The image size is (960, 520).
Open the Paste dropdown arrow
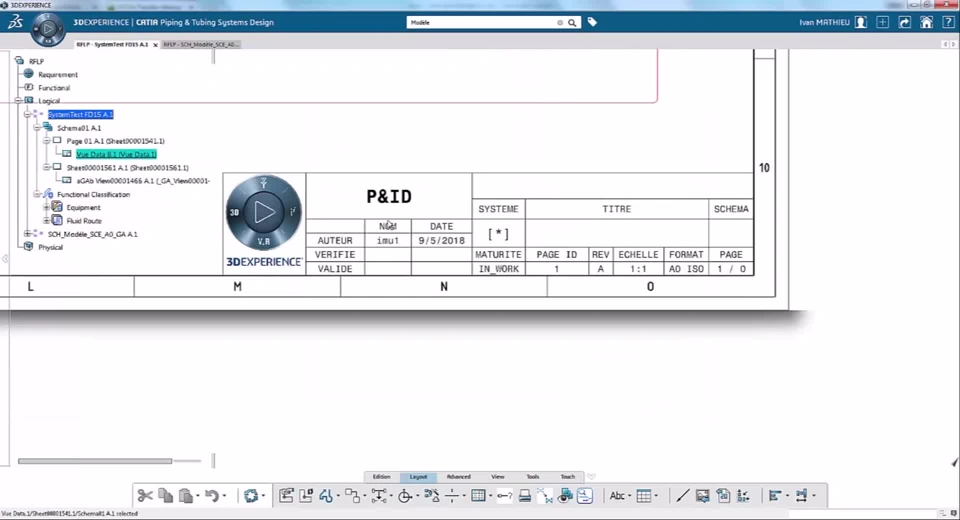click(x=198, y=496)
